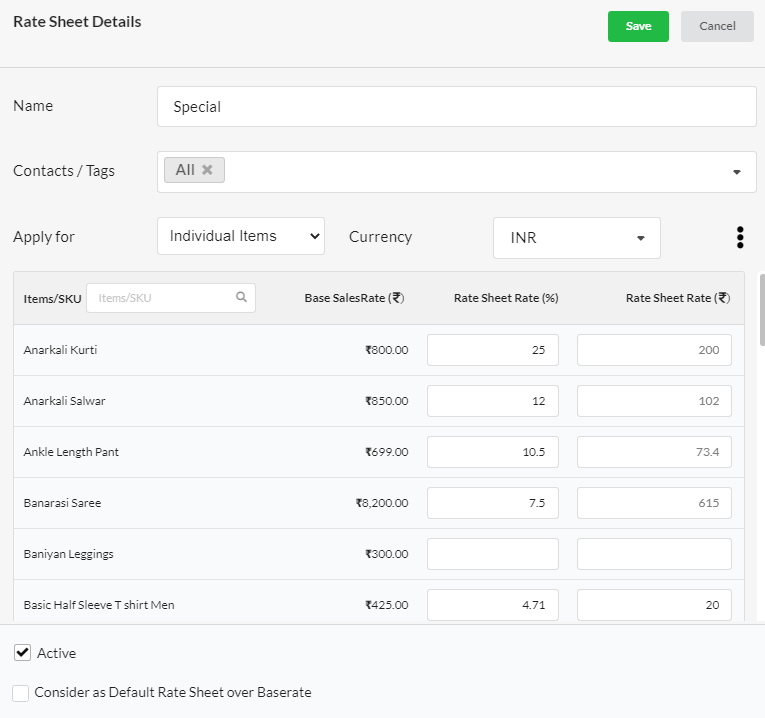The width and height of the screenshot is (765, 718).
Task: Click the Items/SKU search field
Action: pos(171,298)
